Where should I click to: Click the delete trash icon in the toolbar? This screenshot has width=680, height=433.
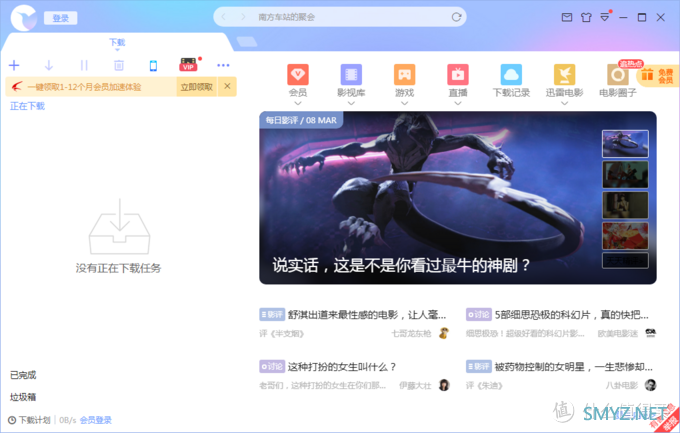point(119,66)
